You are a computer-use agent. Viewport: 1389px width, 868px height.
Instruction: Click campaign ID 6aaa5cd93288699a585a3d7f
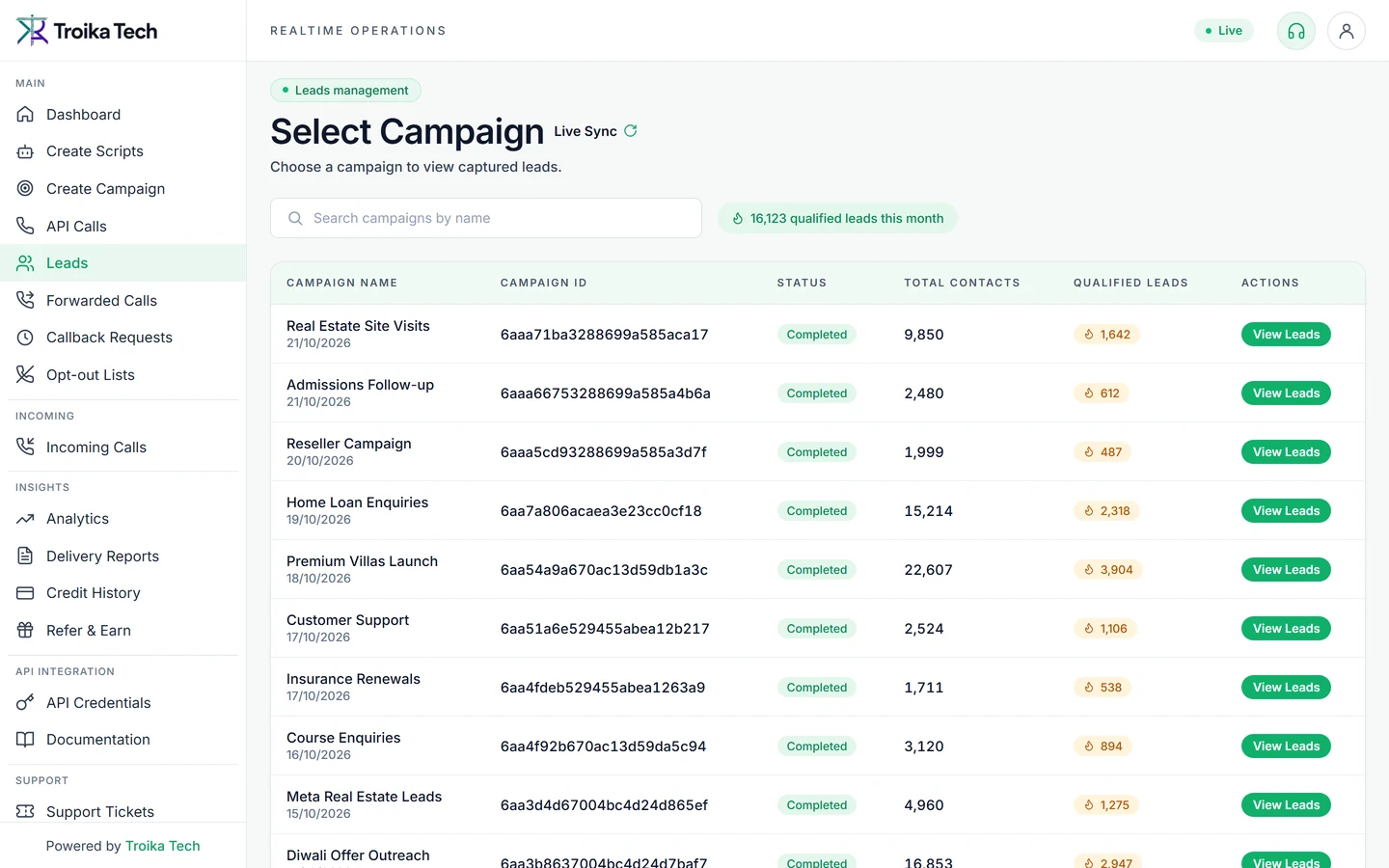pos(604,452)
